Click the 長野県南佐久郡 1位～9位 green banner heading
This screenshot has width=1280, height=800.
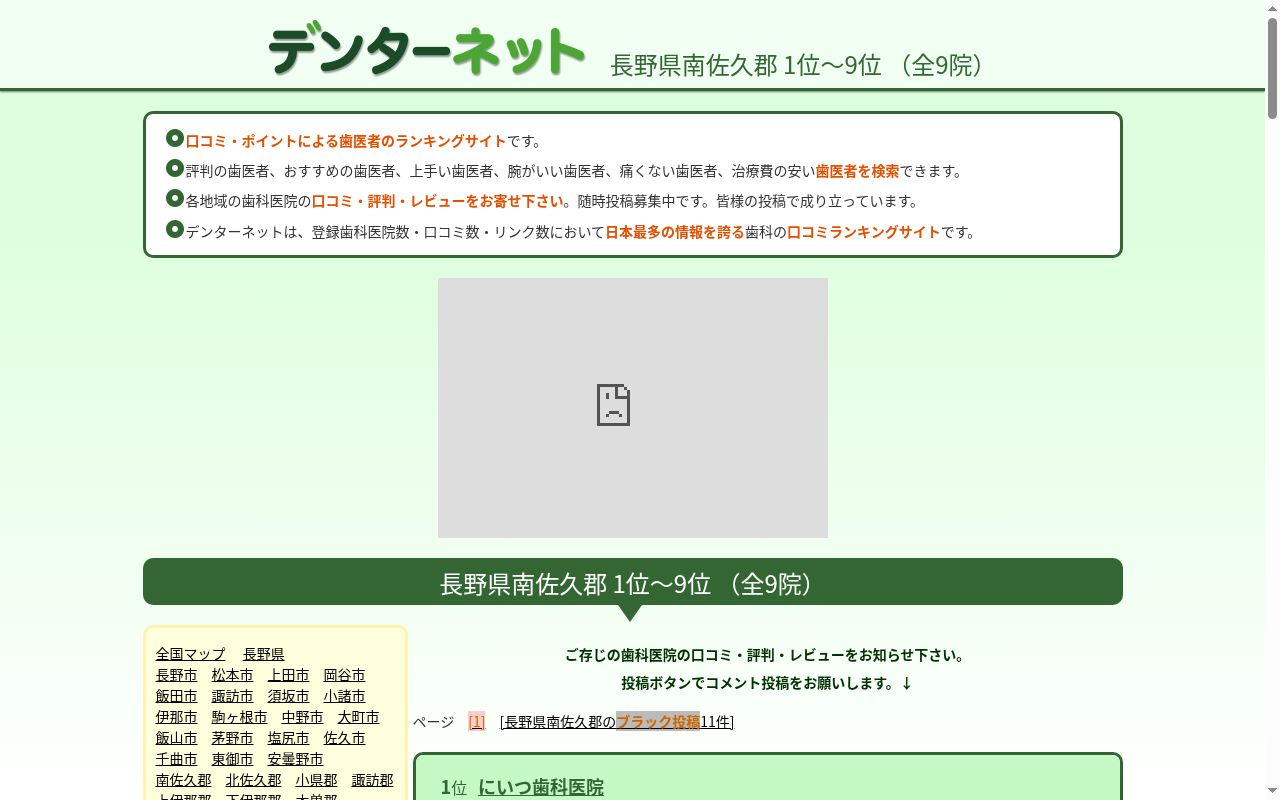point(633,583)
